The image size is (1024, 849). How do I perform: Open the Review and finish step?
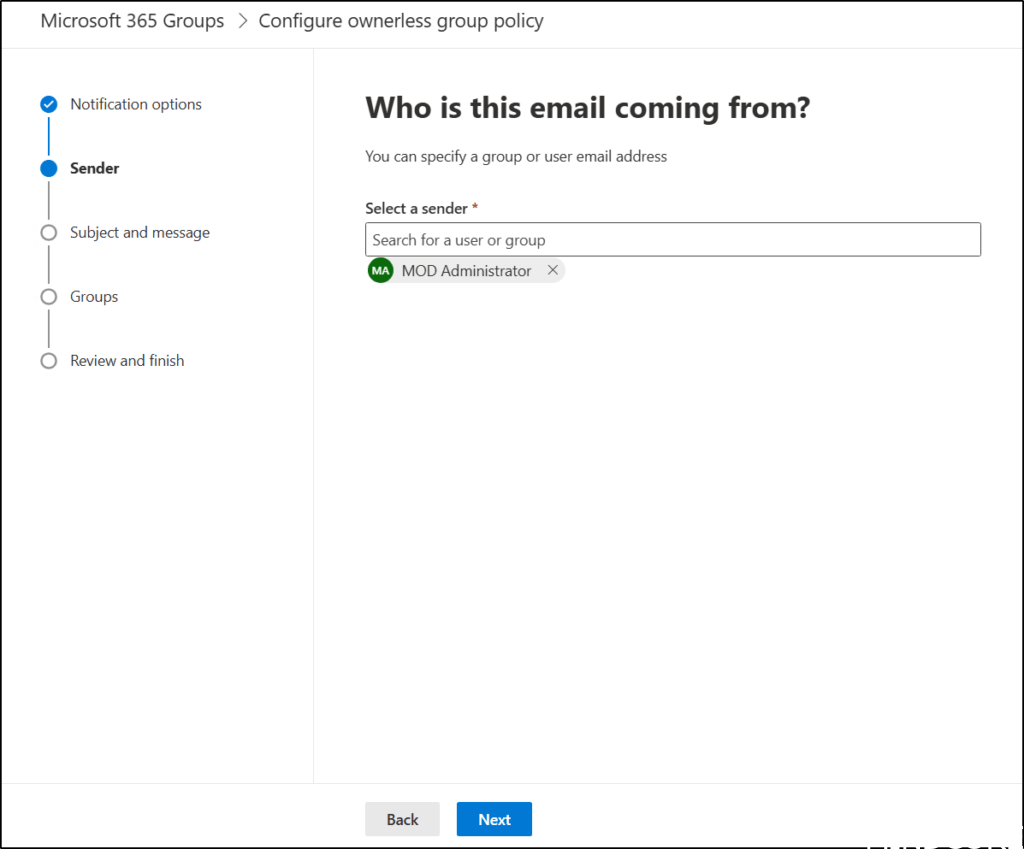pos(127,361)
